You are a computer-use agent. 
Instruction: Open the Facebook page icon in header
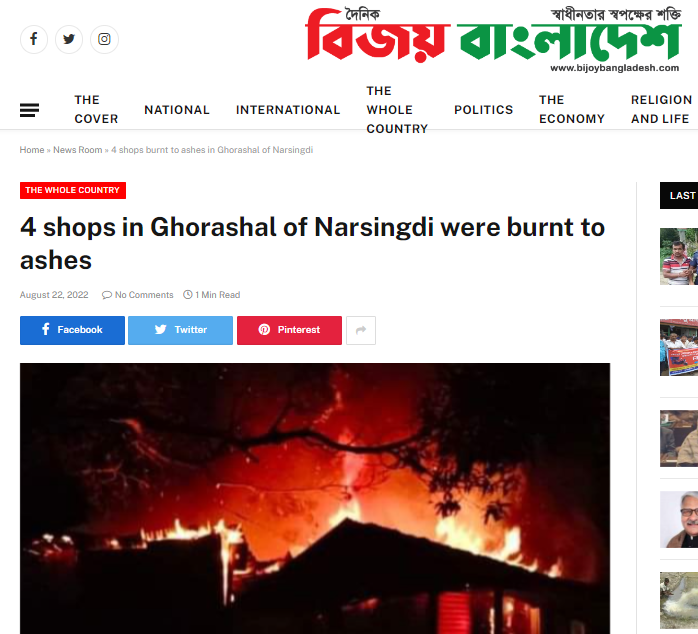(x=34, y=39)
